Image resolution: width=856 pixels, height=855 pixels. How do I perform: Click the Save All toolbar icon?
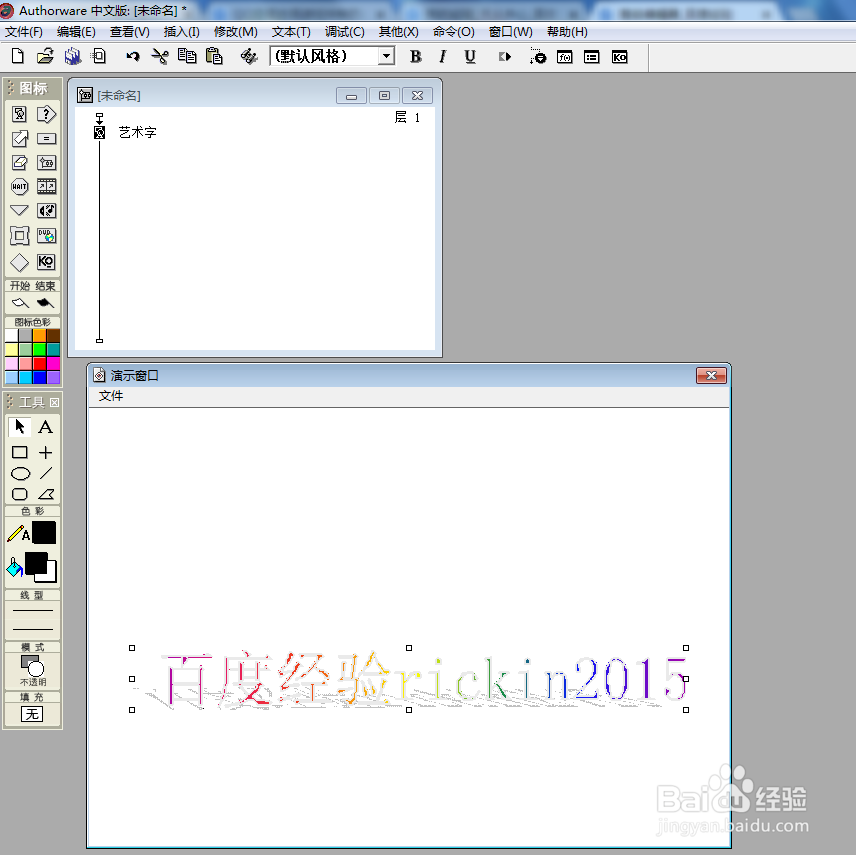tap(72, 56)
